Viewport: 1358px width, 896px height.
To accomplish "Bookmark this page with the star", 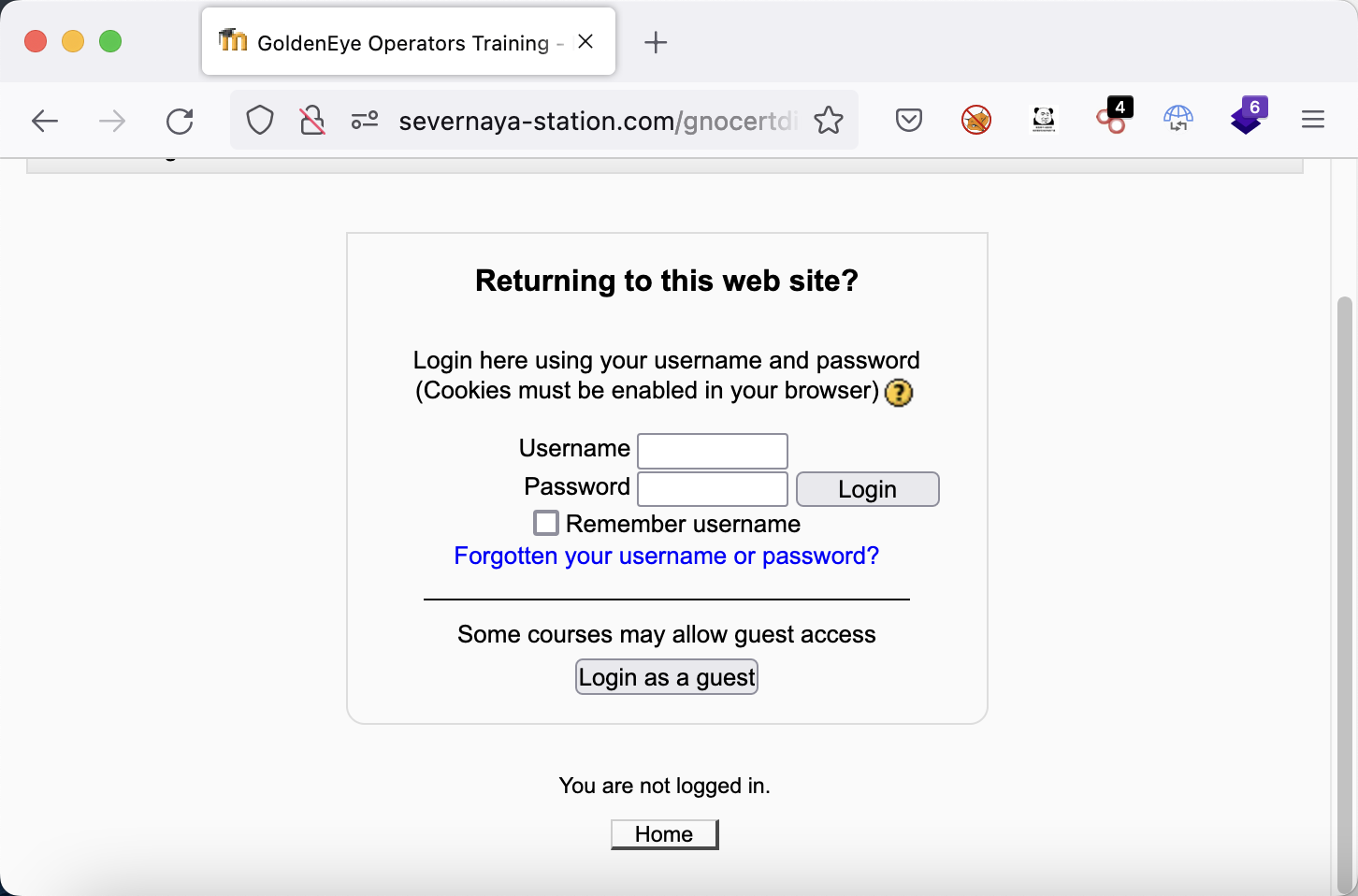I will [x=829, y=121].
